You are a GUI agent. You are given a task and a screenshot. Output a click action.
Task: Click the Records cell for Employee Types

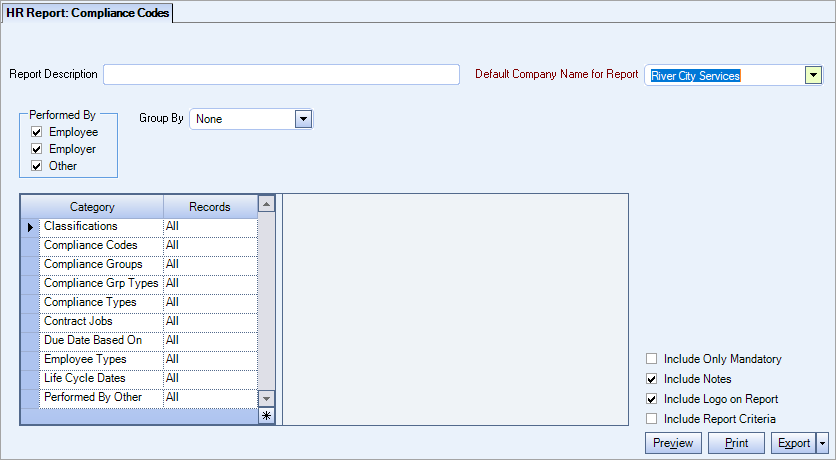tap(210, 360)
